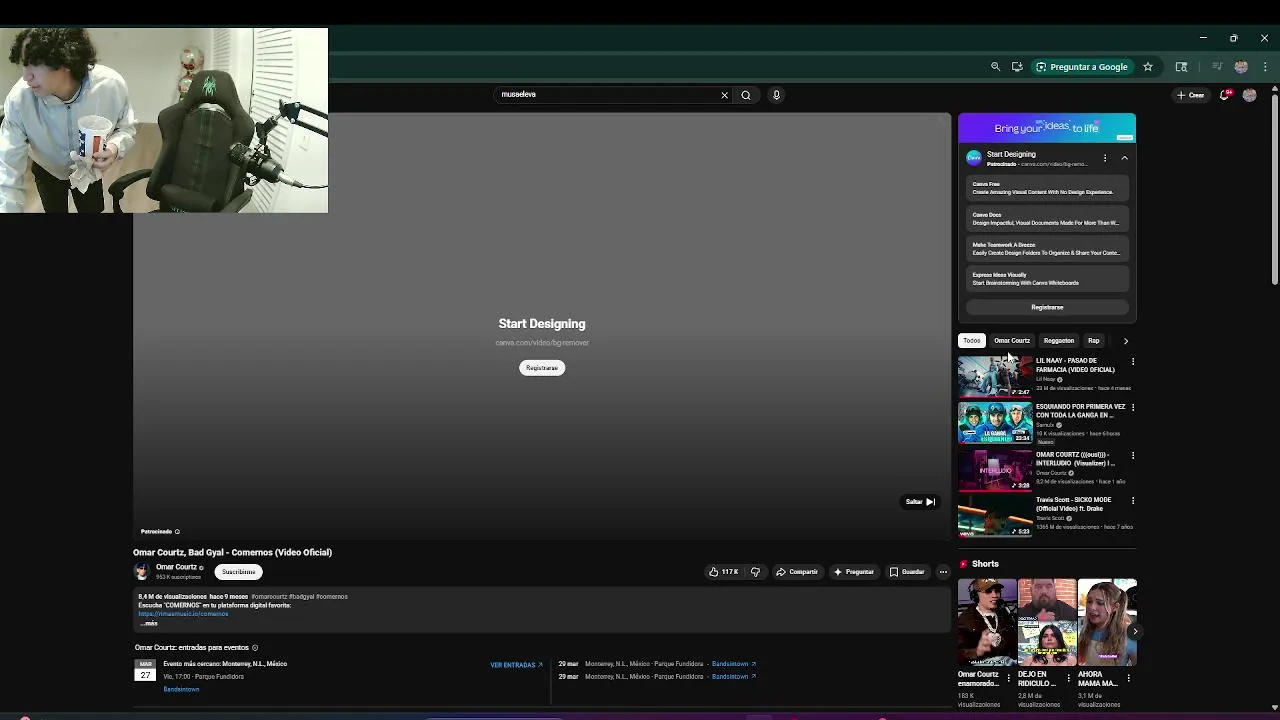Open the rimasmusic link in the description

point(183,614)
